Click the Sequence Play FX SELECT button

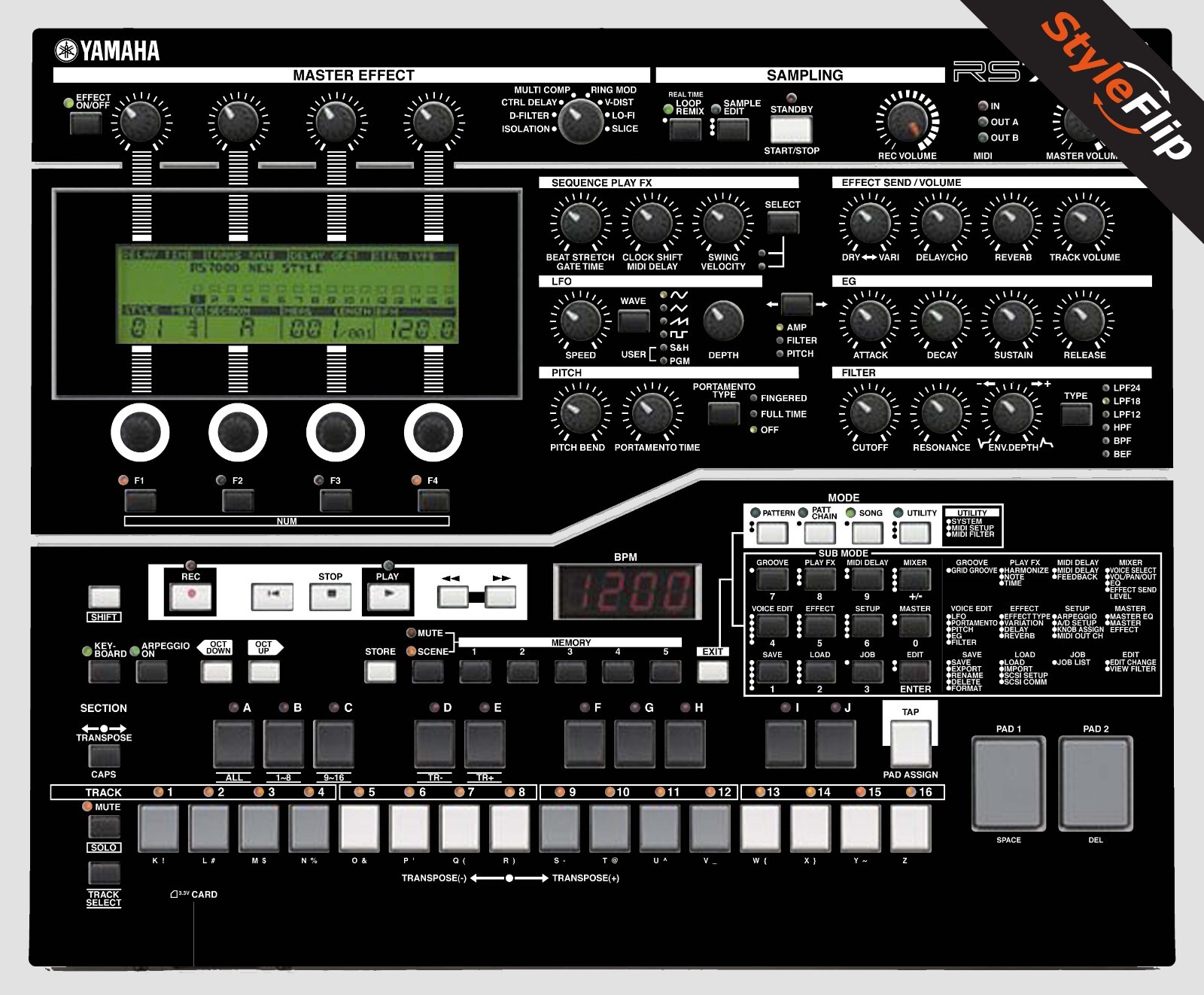tap(783, 224)
